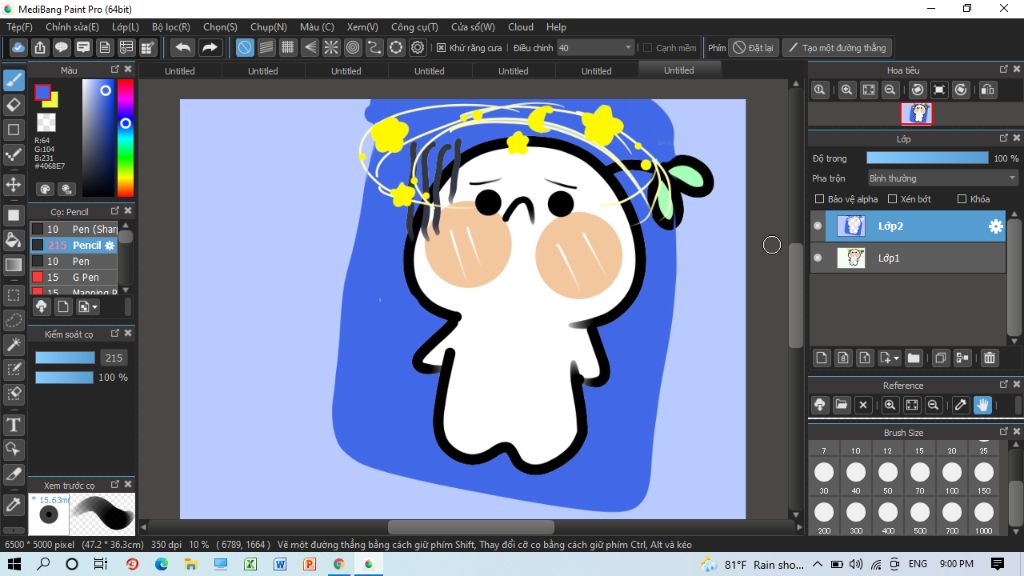The image size is (1024, 576).
Task: Zoom in using the Navigator panel
Action: coord(847,90)
